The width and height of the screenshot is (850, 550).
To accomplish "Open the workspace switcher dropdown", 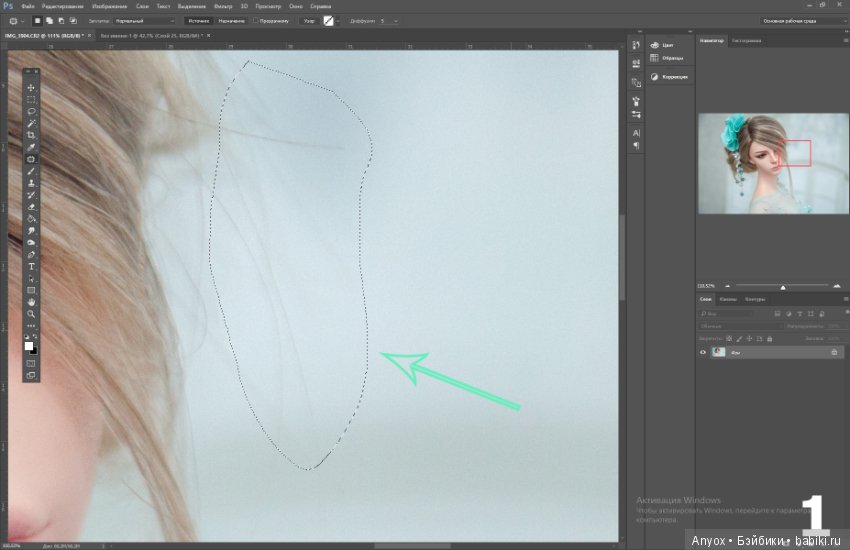I will pos(804,21).
